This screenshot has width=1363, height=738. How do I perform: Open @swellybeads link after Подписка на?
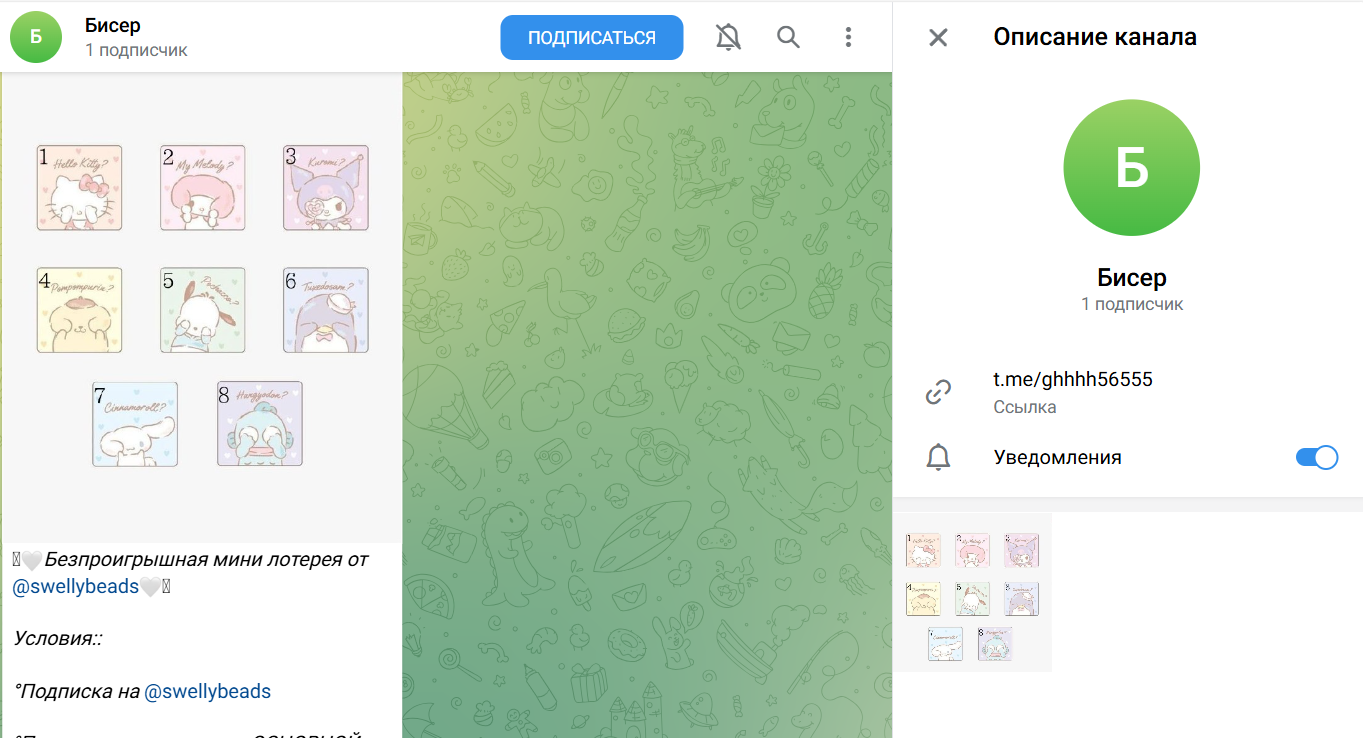[x=208, y=691]
